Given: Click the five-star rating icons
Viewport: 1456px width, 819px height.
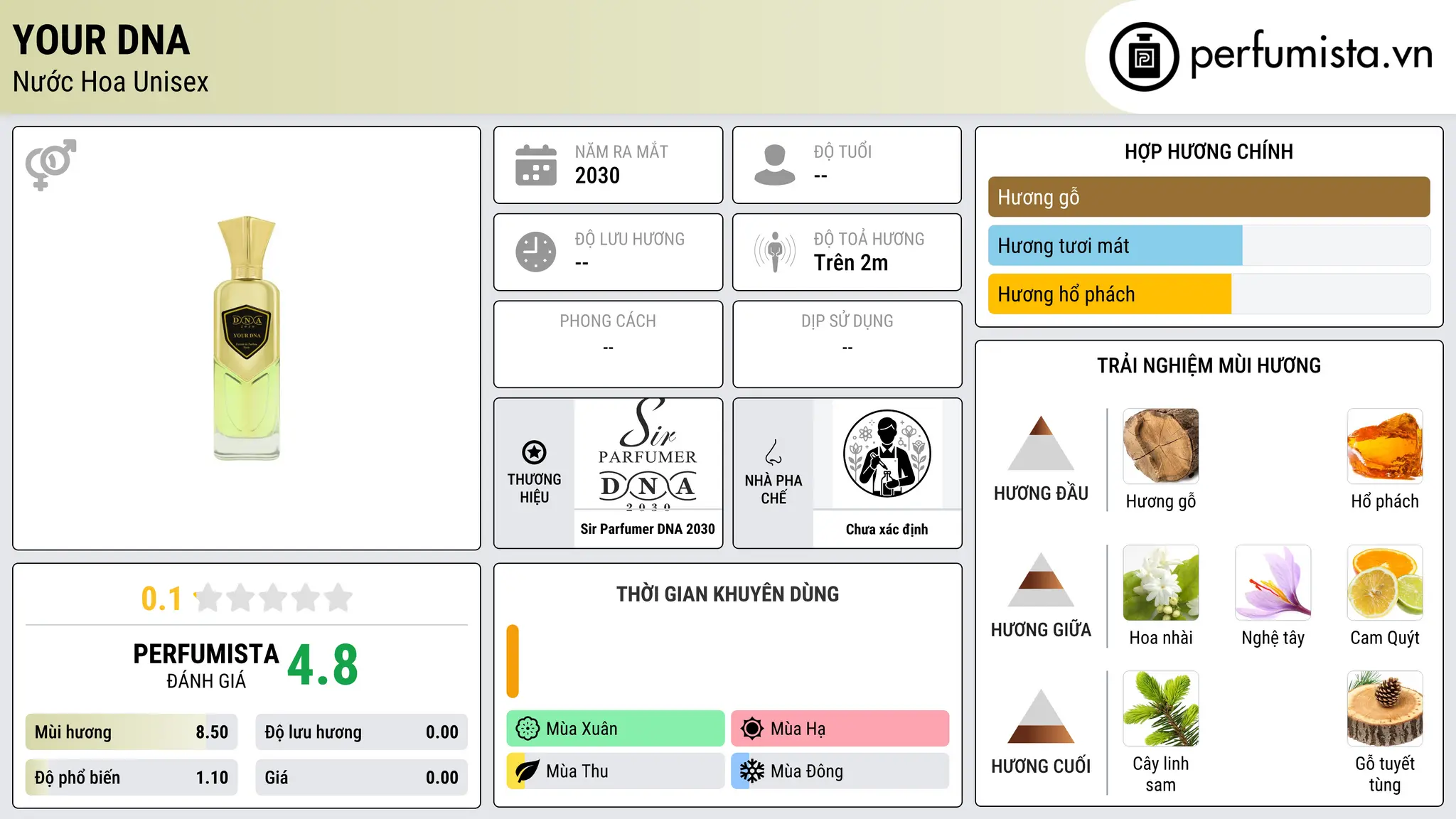Looking at the screenshot, I should click(x=274, y=598).
